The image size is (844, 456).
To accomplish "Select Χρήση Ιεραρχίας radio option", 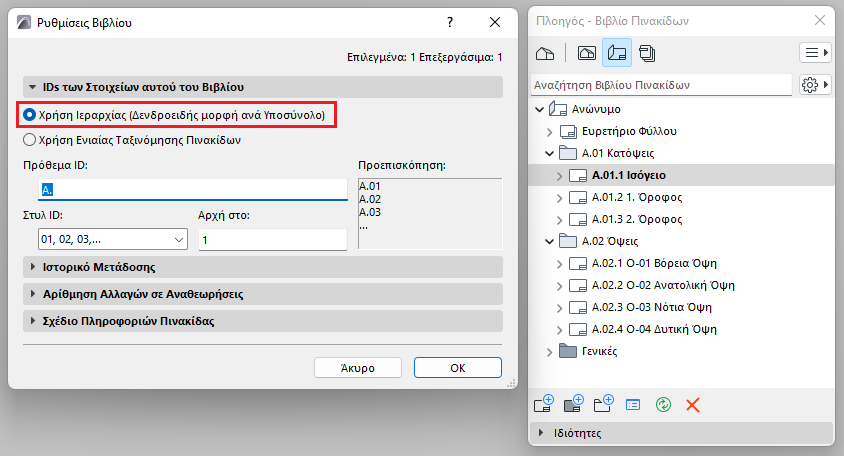I will pyautogui.click(x=30, y=115).
